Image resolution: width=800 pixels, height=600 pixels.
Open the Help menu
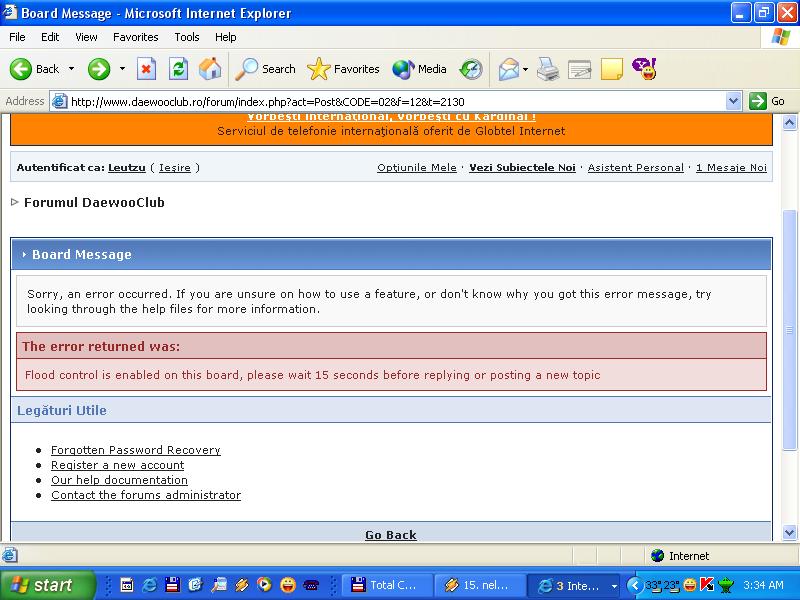coord(226,37)
